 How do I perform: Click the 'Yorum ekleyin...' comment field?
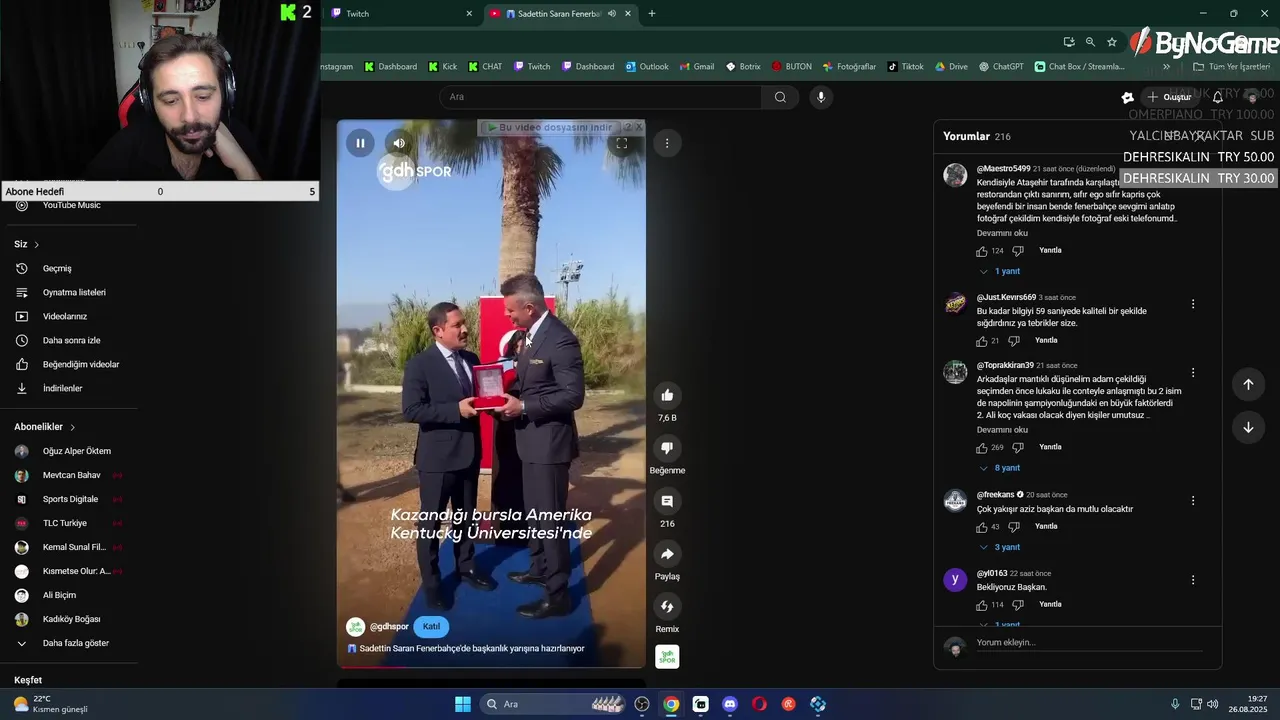tap(1090, 643)
